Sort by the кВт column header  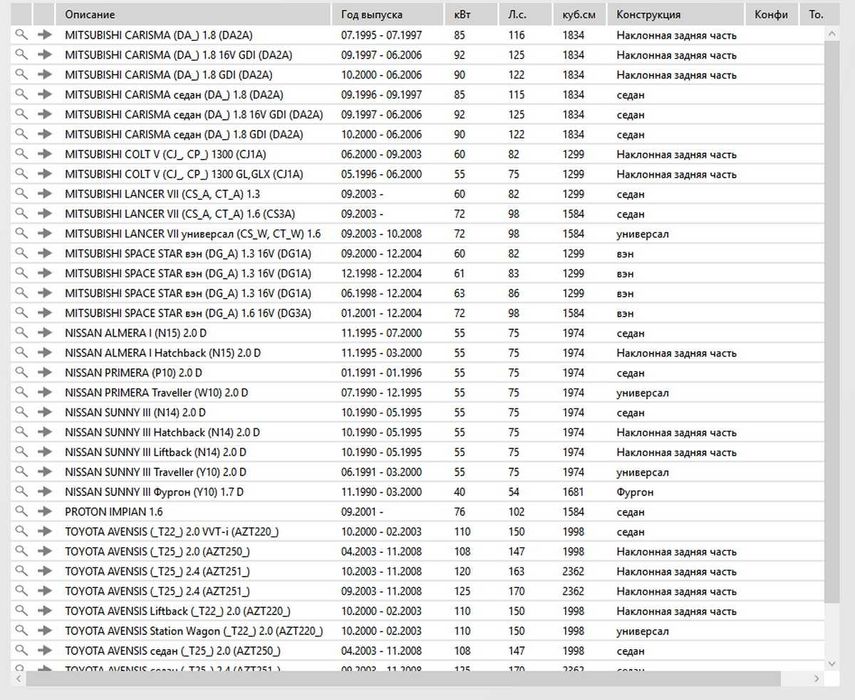[x=471, y=15]
